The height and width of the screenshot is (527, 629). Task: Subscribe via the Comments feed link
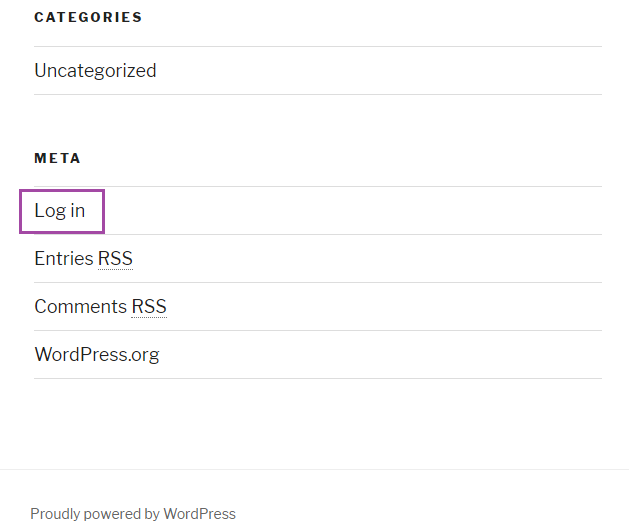pos(100,307)
